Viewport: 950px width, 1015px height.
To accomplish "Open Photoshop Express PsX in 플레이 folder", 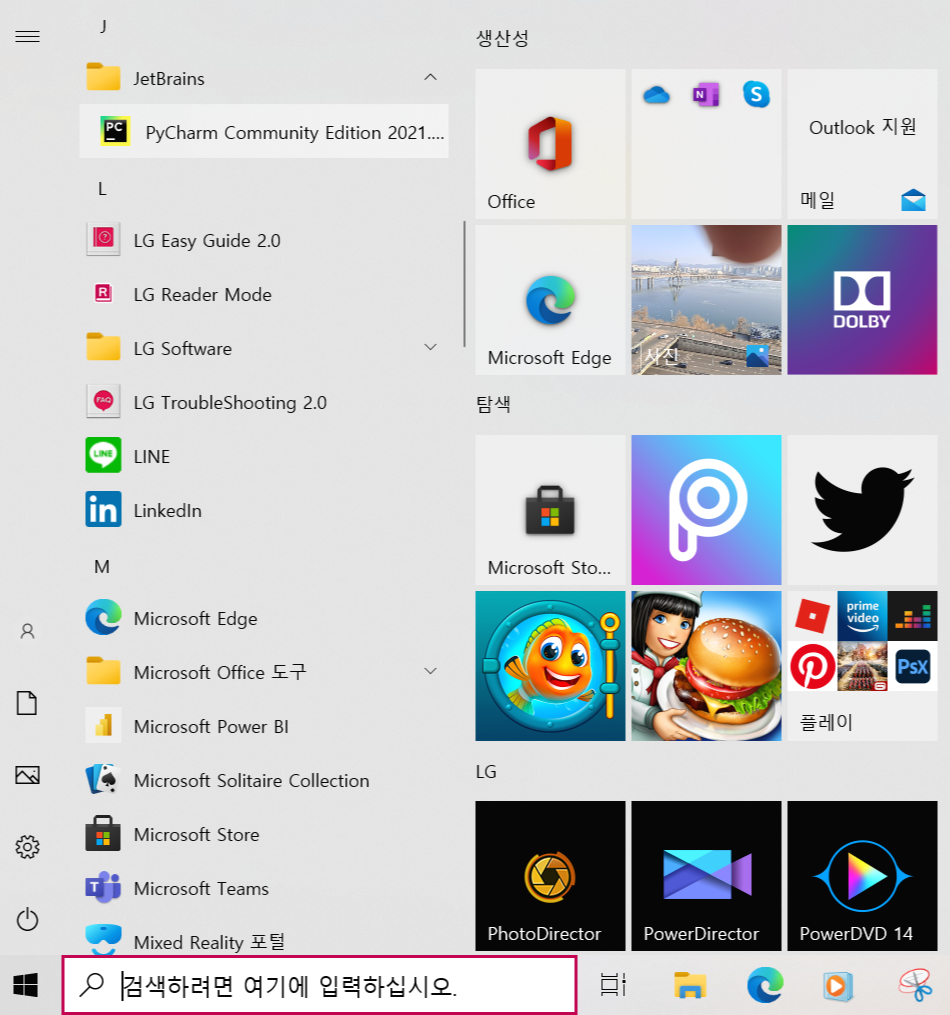I will (912, 666).
